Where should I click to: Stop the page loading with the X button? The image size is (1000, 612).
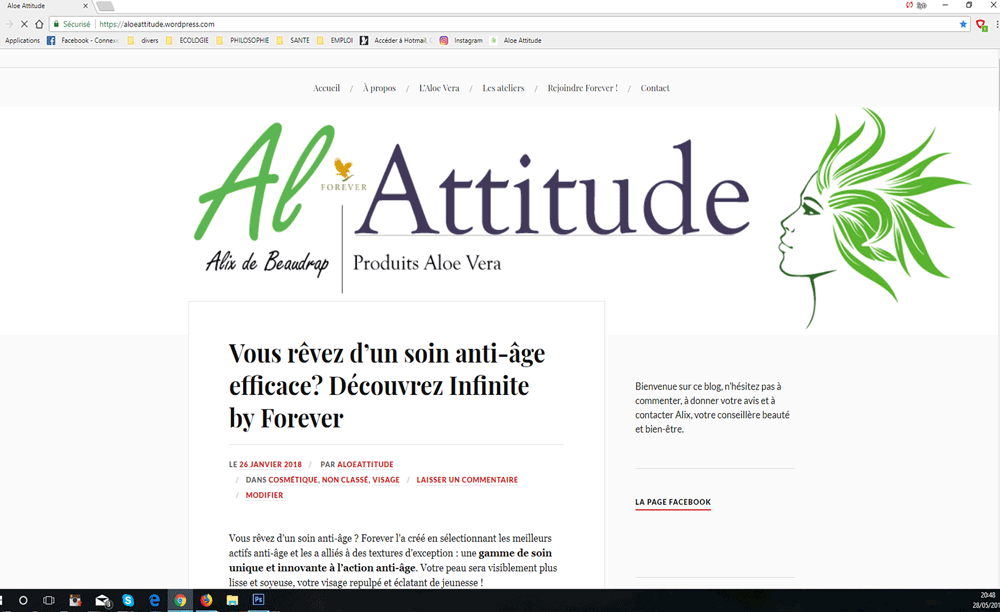click(24, 24)
